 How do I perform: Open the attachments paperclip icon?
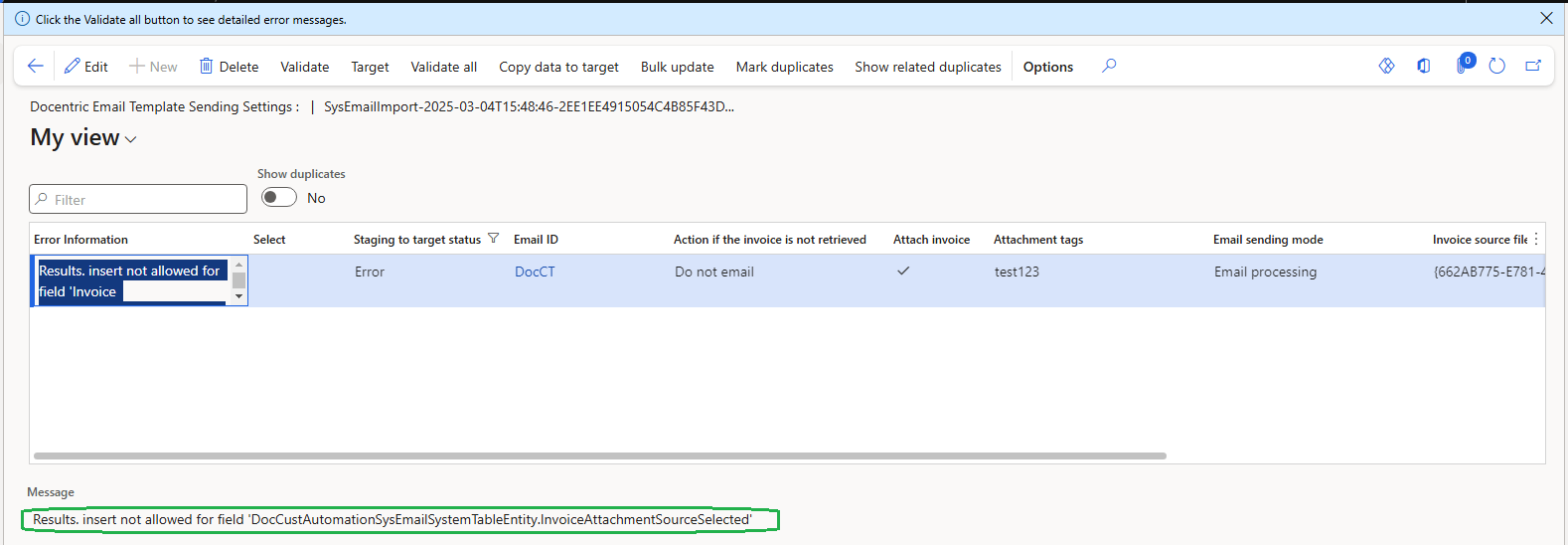(x=1461, y=66)
